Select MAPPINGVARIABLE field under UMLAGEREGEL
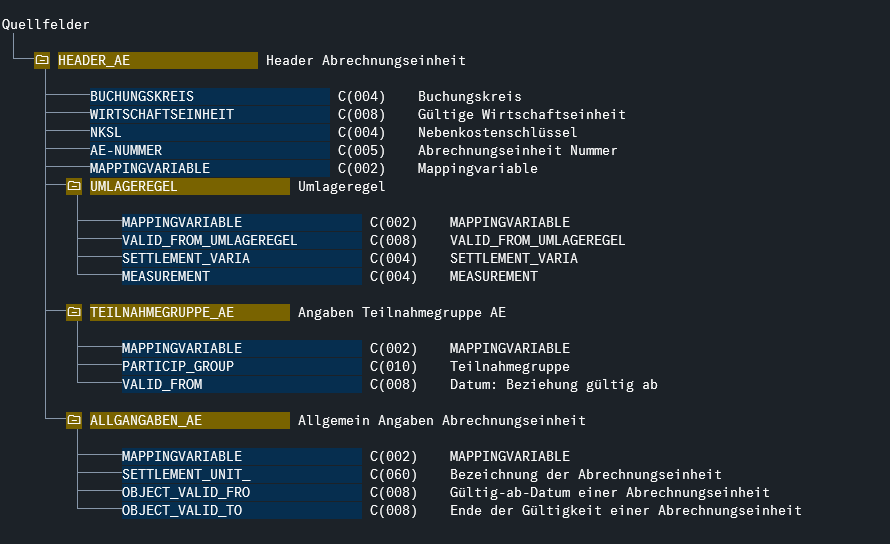This screenshot has height=544, width=890. point(241,223)
